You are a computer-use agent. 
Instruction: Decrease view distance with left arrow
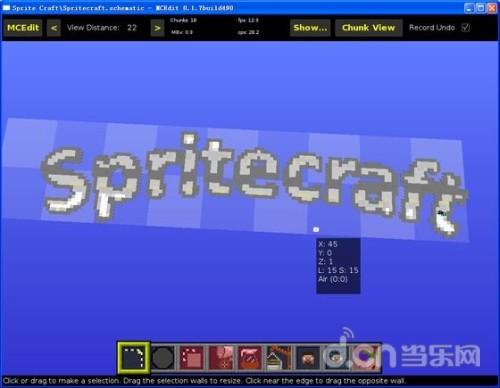(54, 28)
